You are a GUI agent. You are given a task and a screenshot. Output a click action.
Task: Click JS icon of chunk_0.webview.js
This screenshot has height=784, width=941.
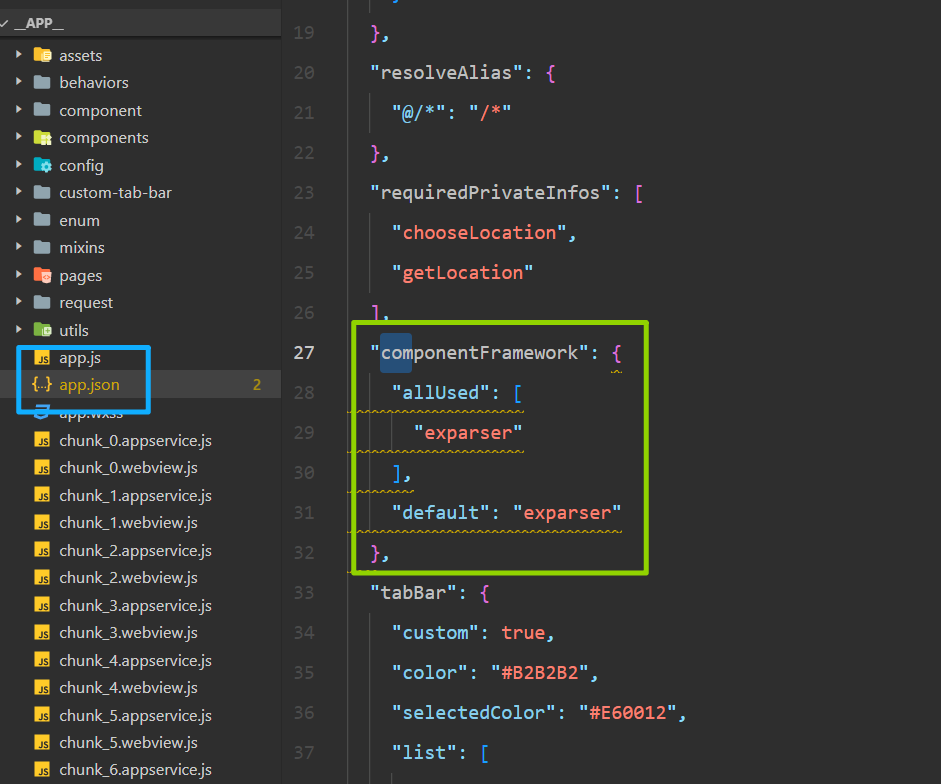[43, 468]
